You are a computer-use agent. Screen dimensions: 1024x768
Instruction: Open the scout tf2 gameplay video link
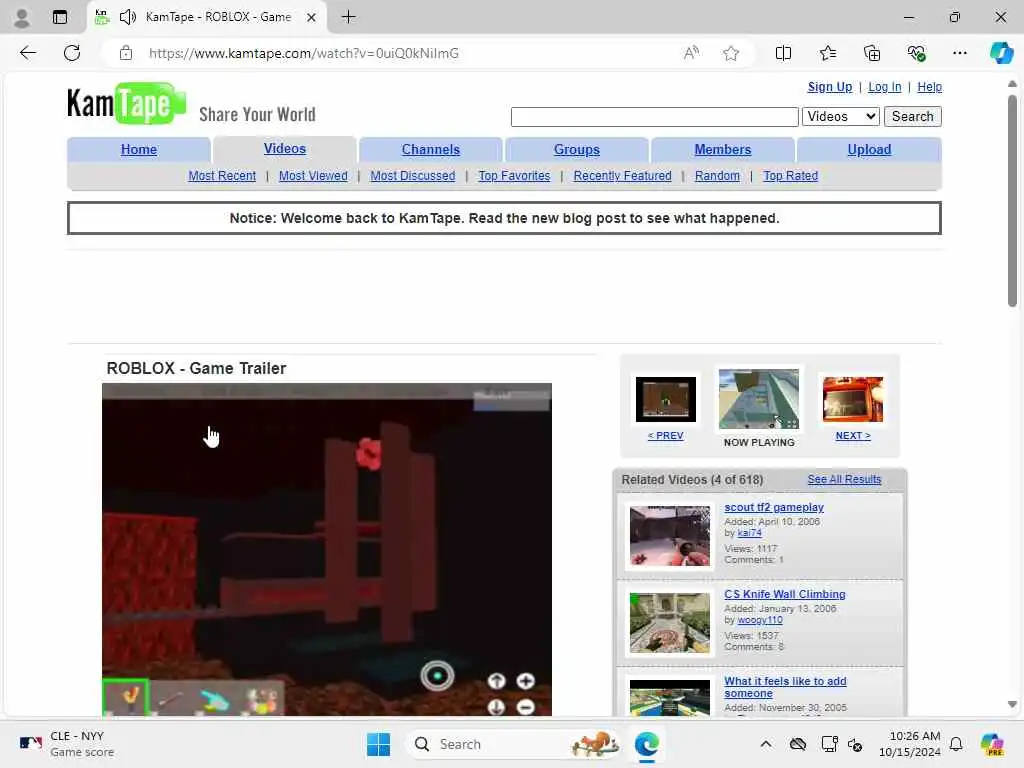774,507
